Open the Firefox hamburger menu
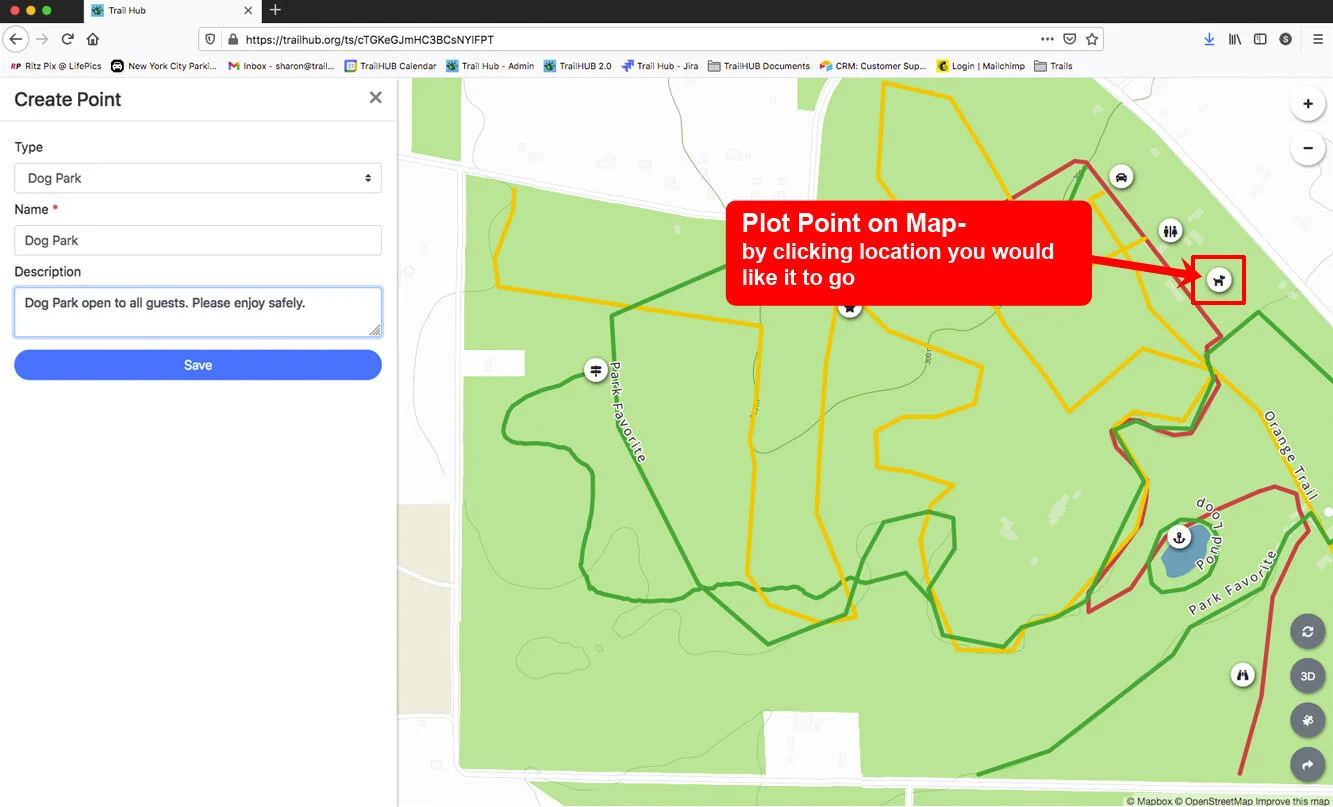 click(1317, 39)
